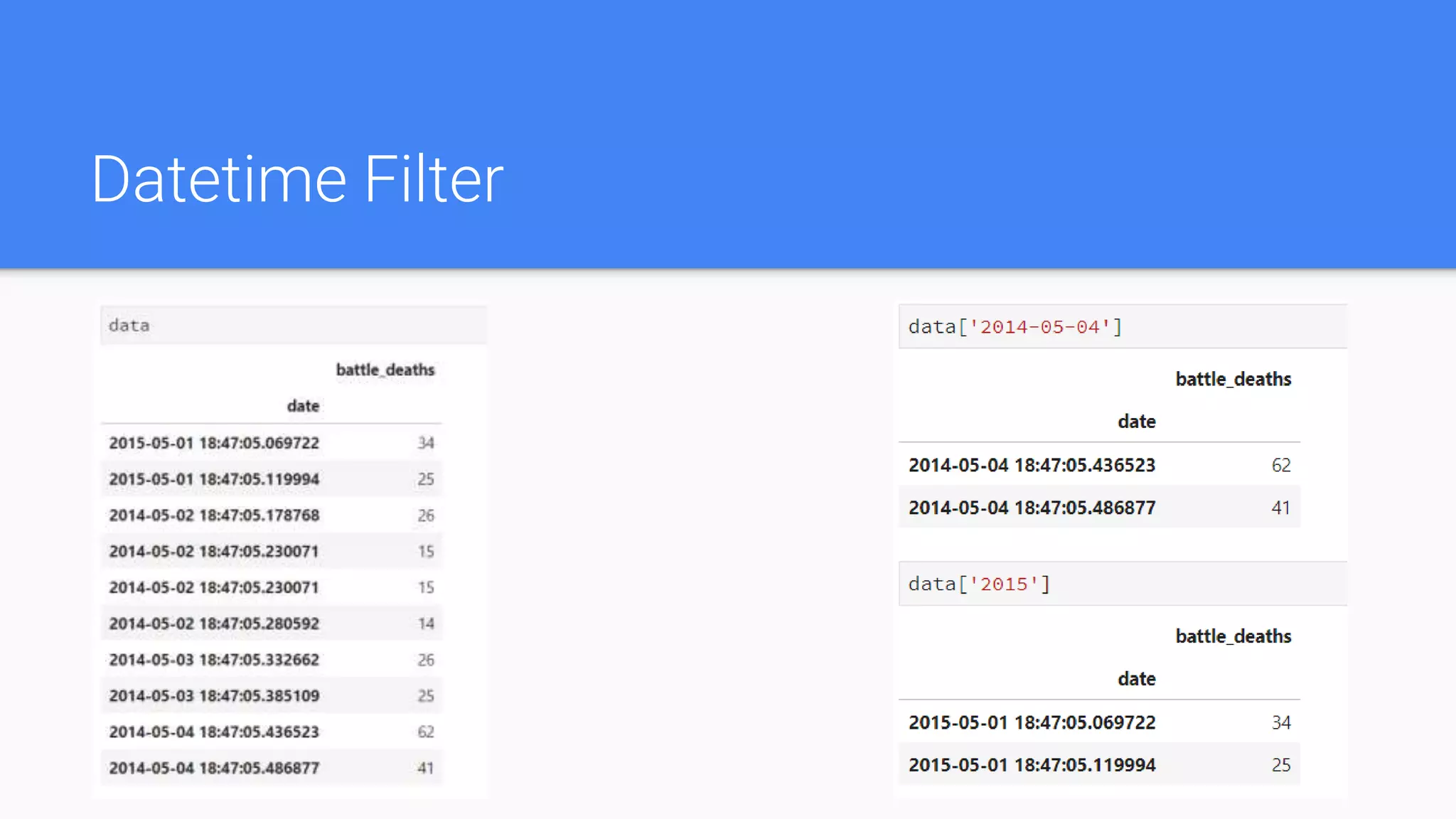
Task: Click battle_deaths header in left table
Action: click(x=385, y=370)
